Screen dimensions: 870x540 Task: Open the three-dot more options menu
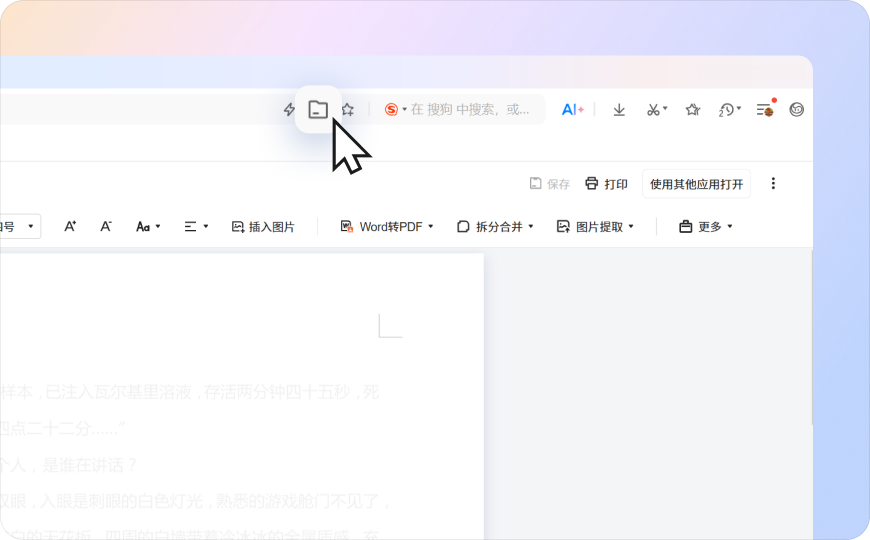tap(773, 183)
